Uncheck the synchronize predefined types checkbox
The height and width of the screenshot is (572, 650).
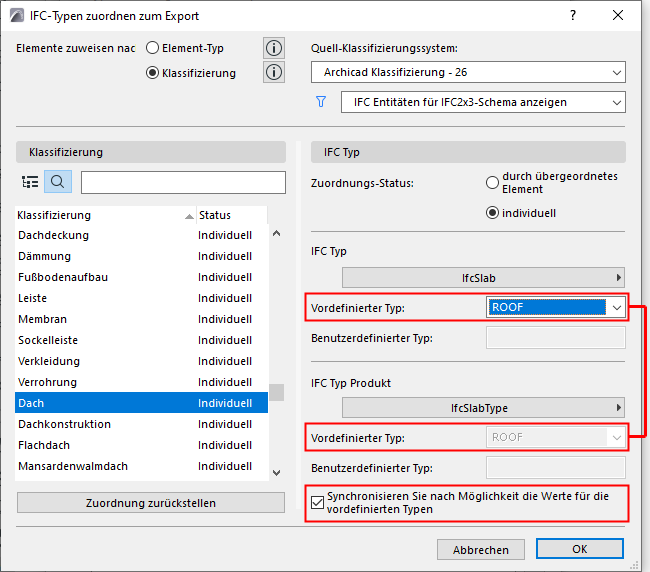(x=319, y=502)
